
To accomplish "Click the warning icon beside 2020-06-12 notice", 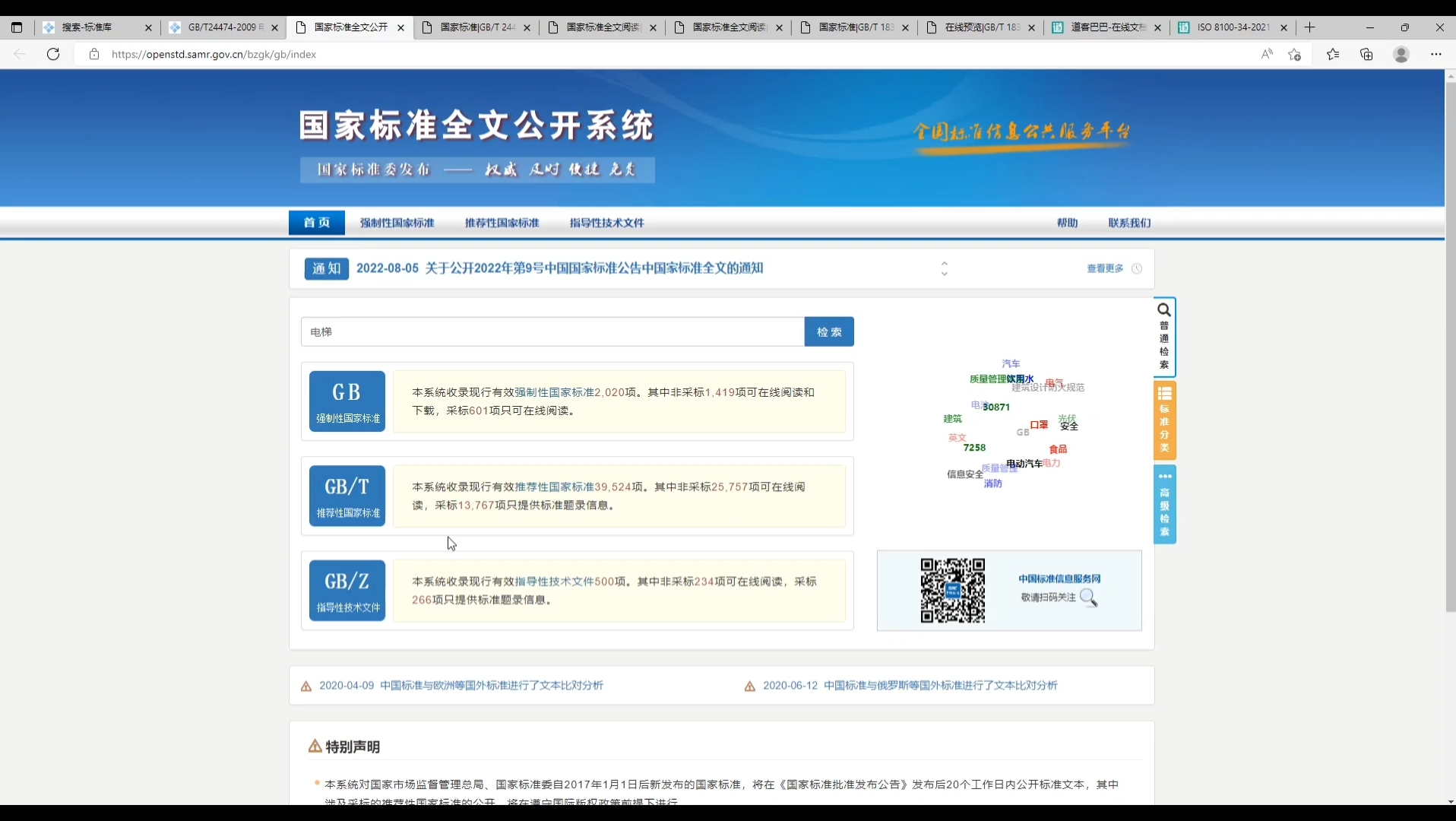I will point(750,686).
